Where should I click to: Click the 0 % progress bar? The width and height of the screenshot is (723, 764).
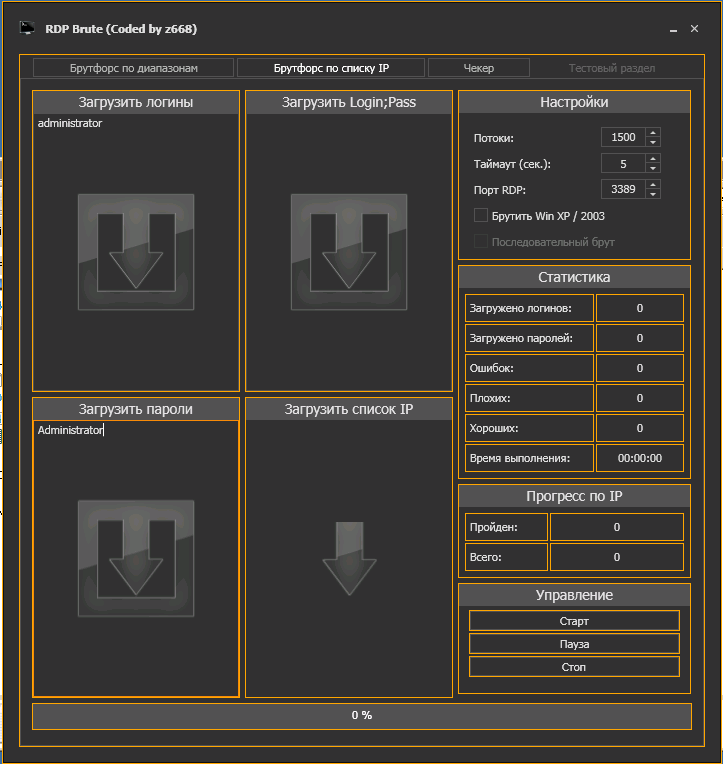(361, 716)
